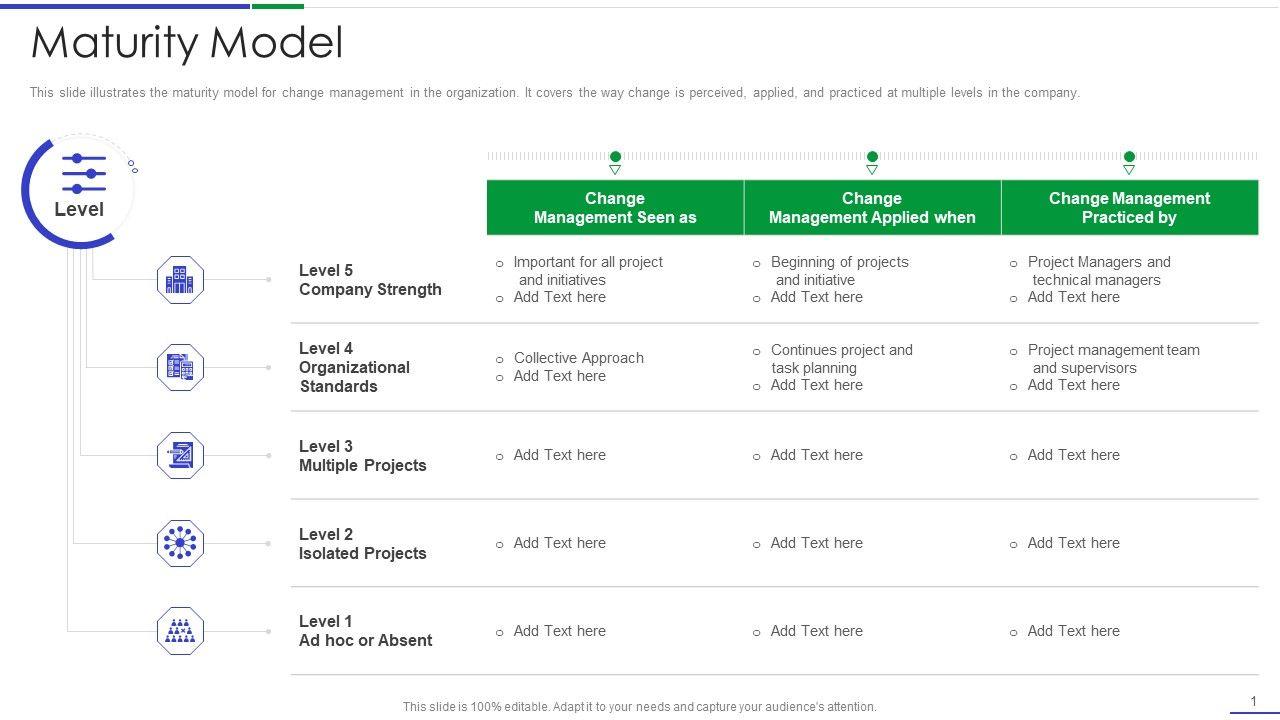Click Level 1 Ad hoc or Absent label
This screenshot has height=720, width=1280.
click(x=365, y=631)
